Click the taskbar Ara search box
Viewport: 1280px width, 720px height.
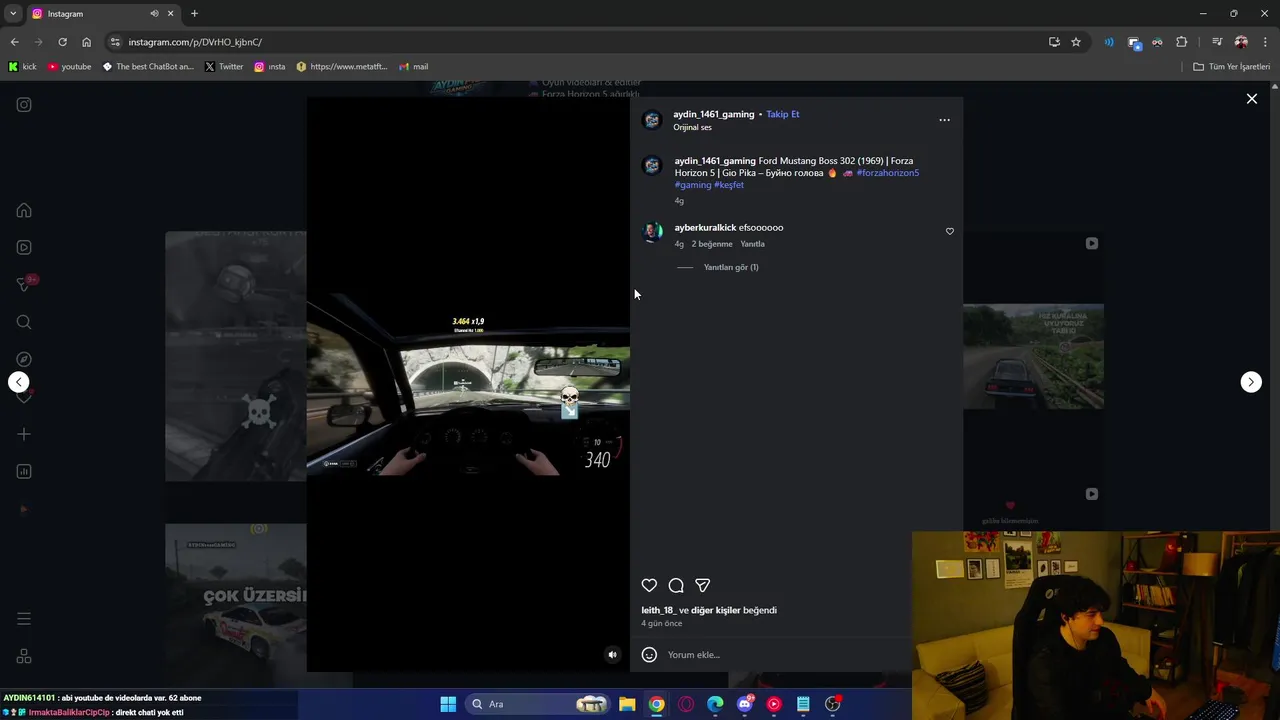point(539,704)
